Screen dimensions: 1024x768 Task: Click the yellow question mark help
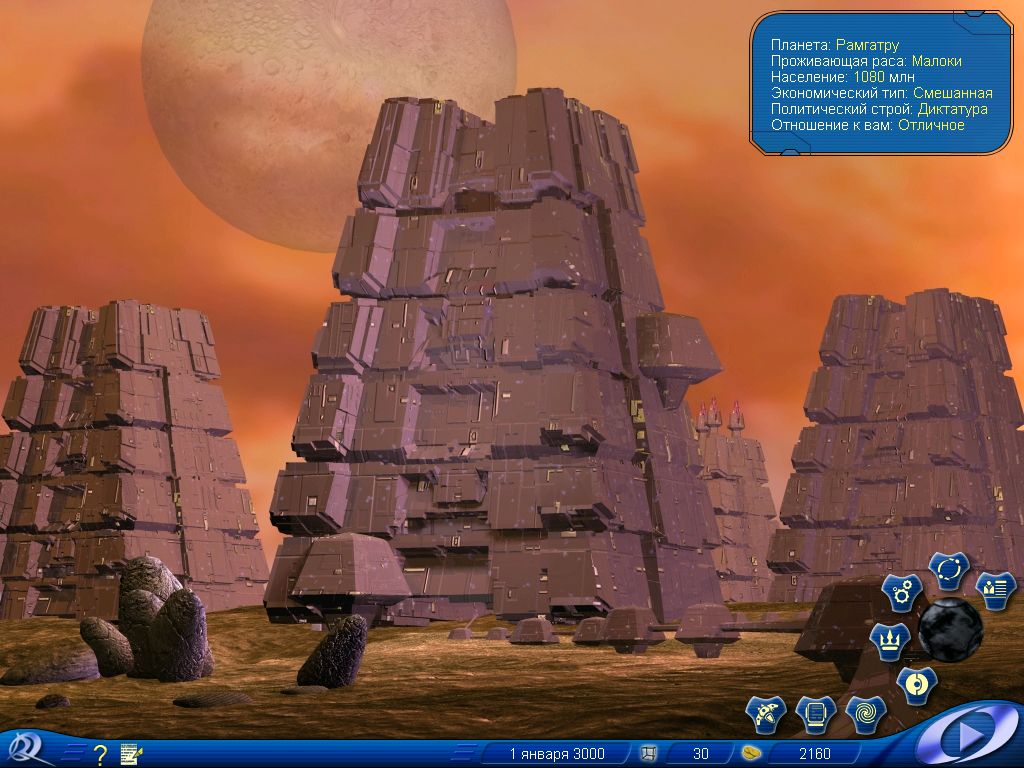coord(100,754)
